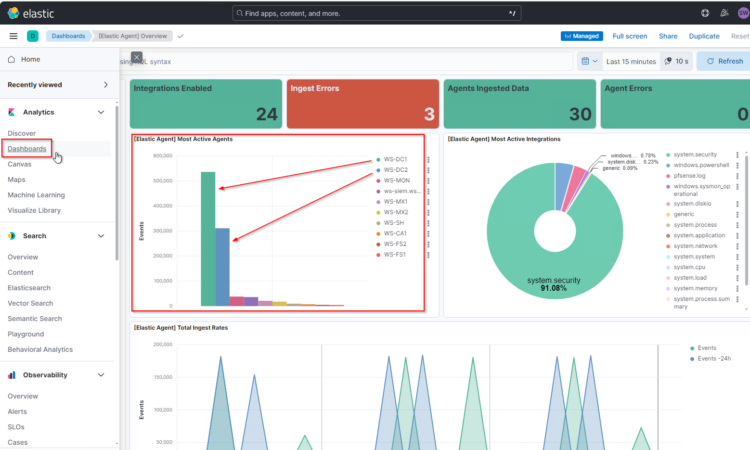Open the user profile avatar
The image size is (750, 450).
point(743,13)
